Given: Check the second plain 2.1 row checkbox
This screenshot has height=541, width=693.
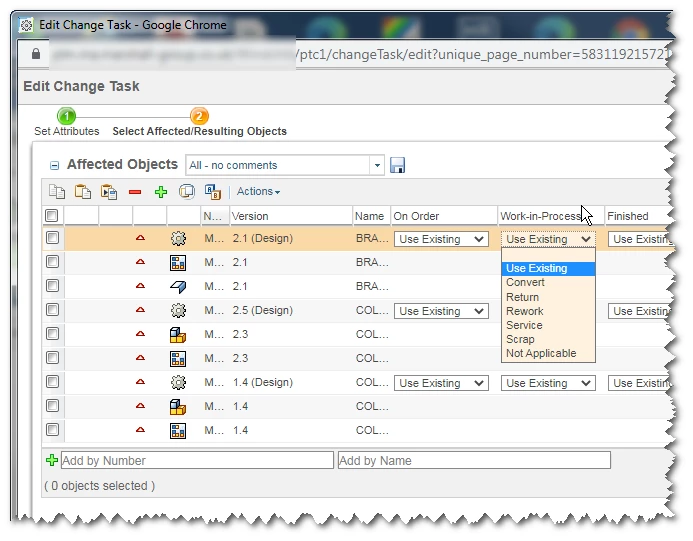Looking at the screenshot, I should (x=53, y=286).
